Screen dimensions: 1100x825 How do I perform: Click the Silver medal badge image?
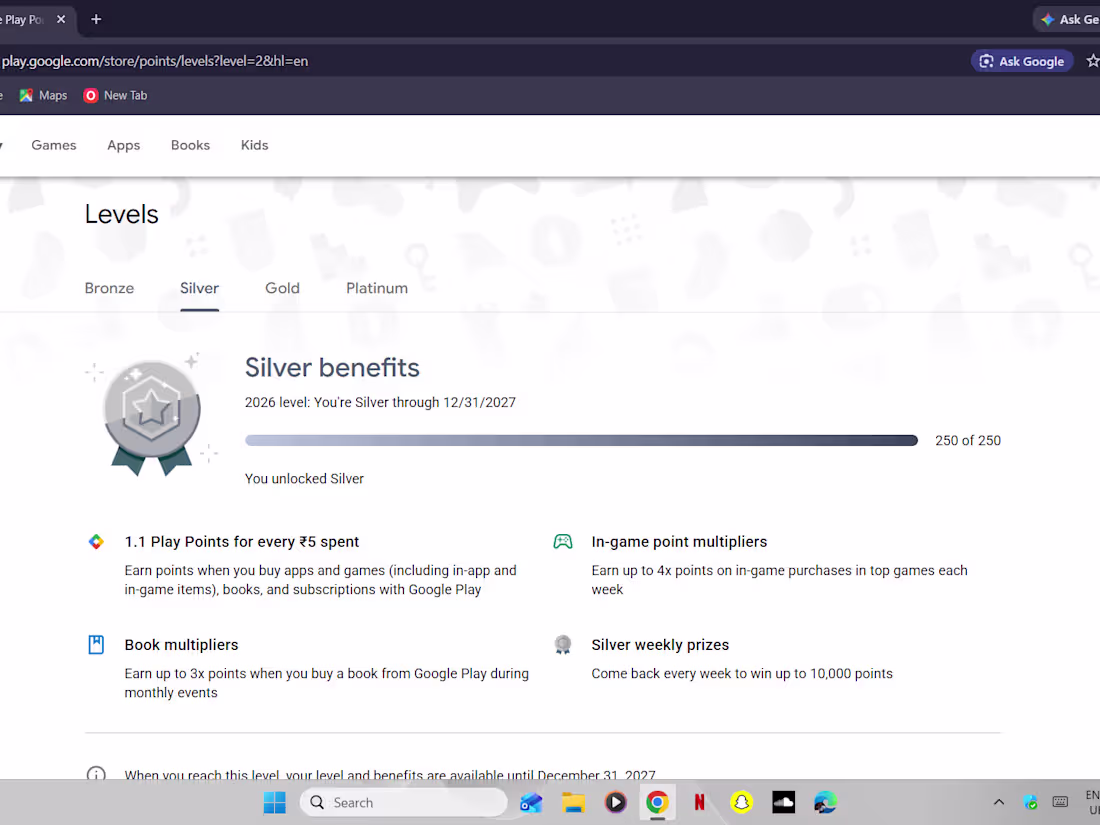(152, 416)
